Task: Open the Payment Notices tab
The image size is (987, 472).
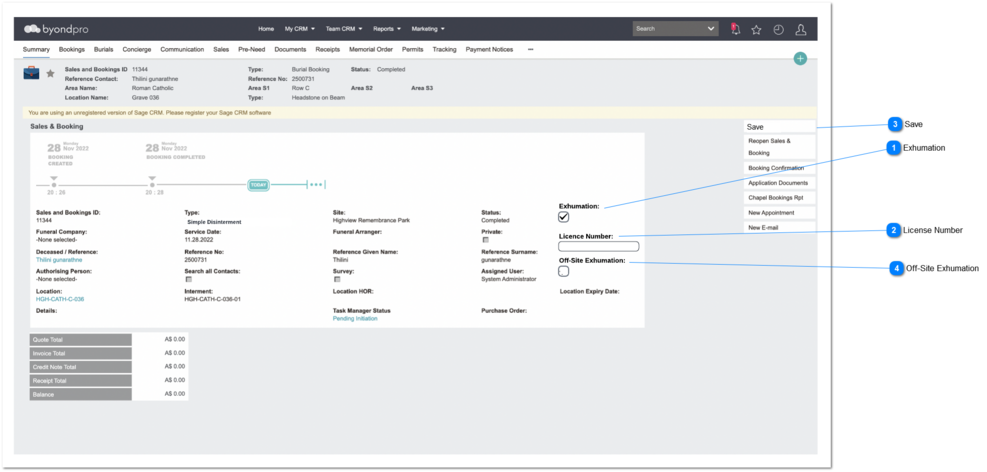Action: pyautogui.click(x=489, y=49)
